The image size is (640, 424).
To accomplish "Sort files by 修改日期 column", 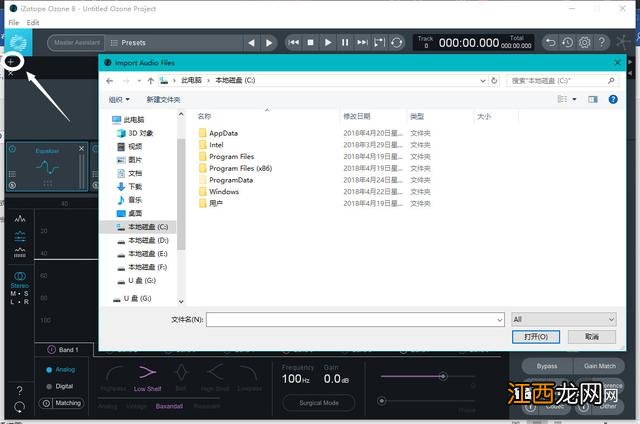I will (x=356, y=116).
